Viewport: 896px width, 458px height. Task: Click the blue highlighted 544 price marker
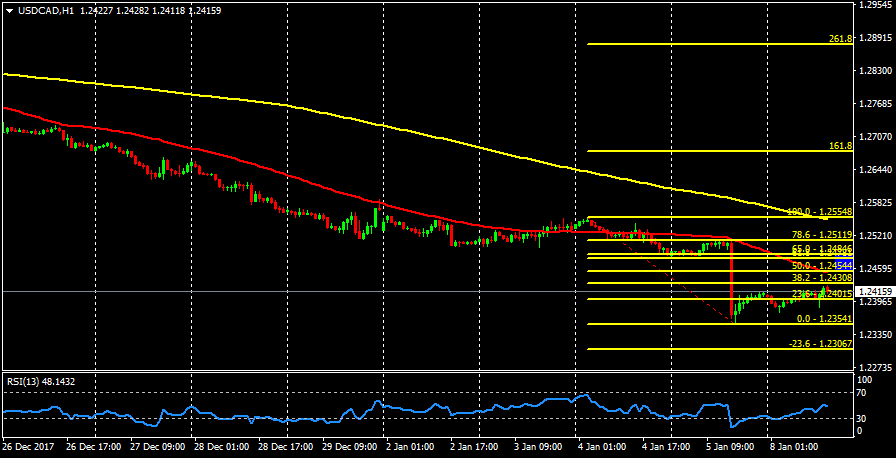(x=844, y=265)
